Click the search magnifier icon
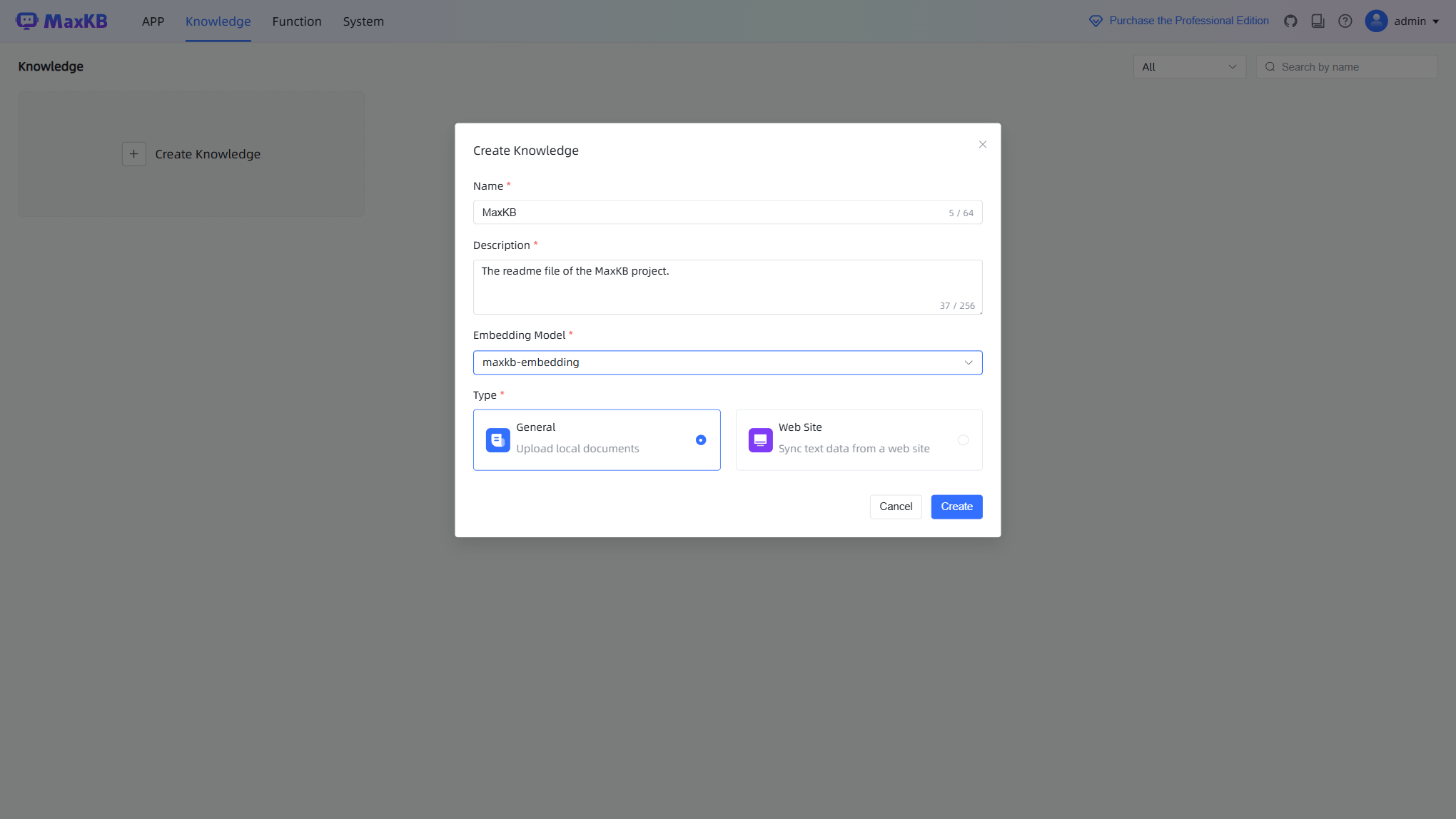Screen dimensions: 1456x819 click(x=1270, y=66)
